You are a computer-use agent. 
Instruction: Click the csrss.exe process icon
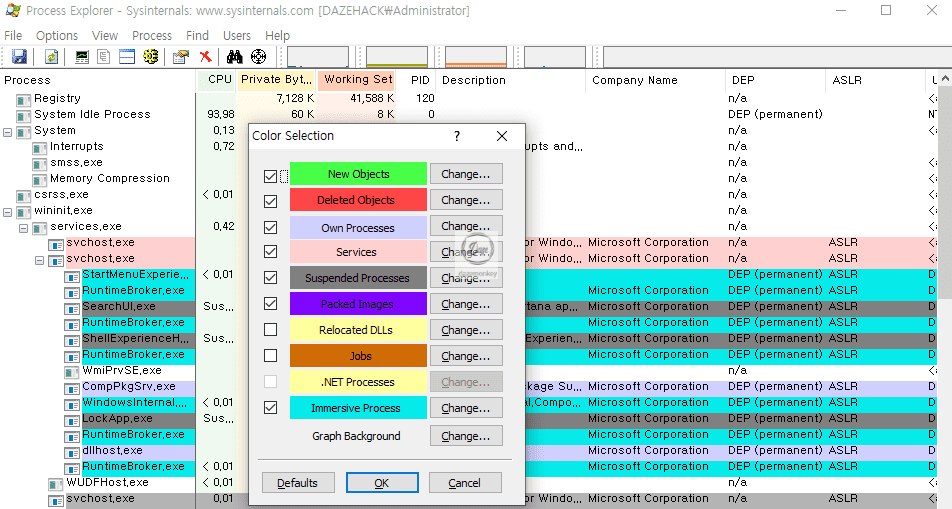[x=24, y=196]
